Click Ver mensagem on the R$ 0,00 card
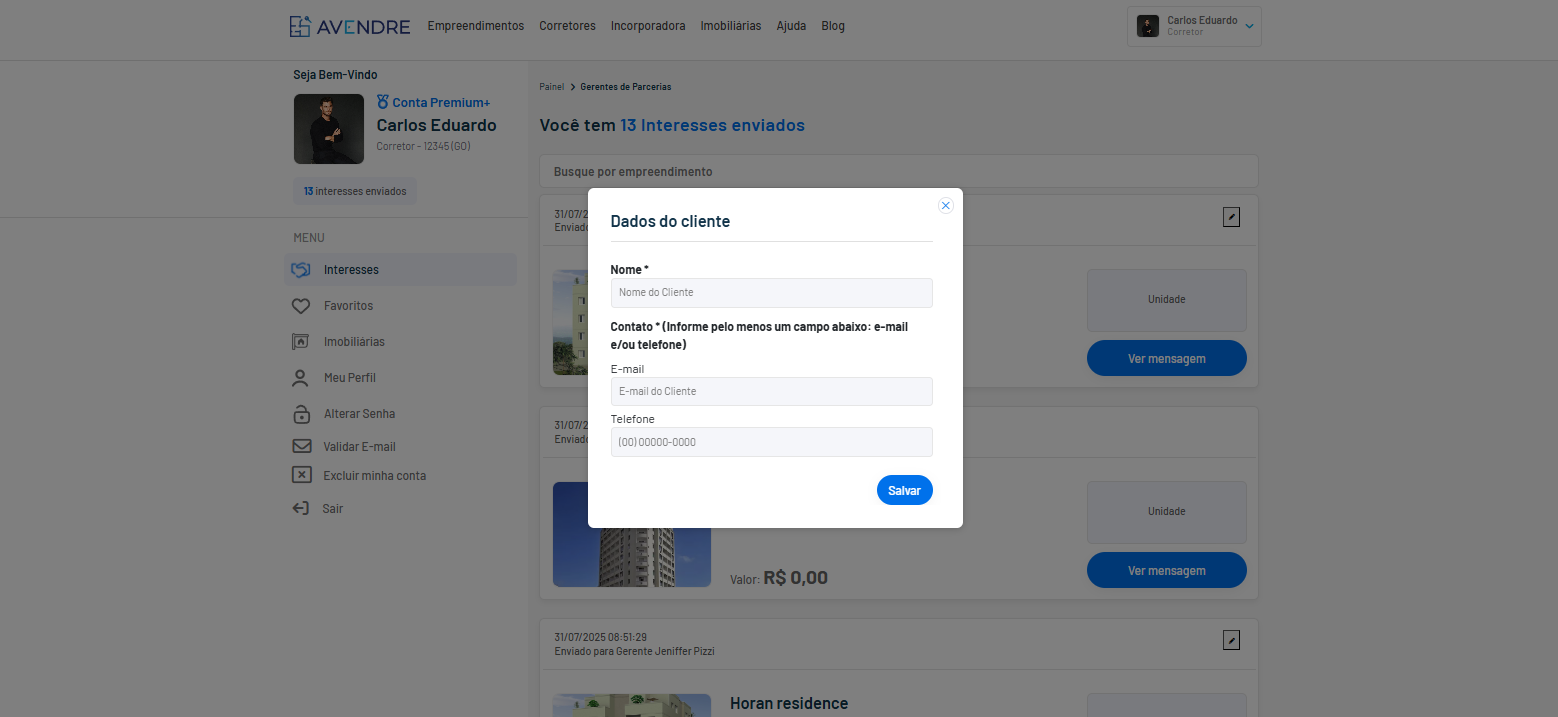Image resolution: width=1558 pixels, height=717 pixels. pos(1166,570)
